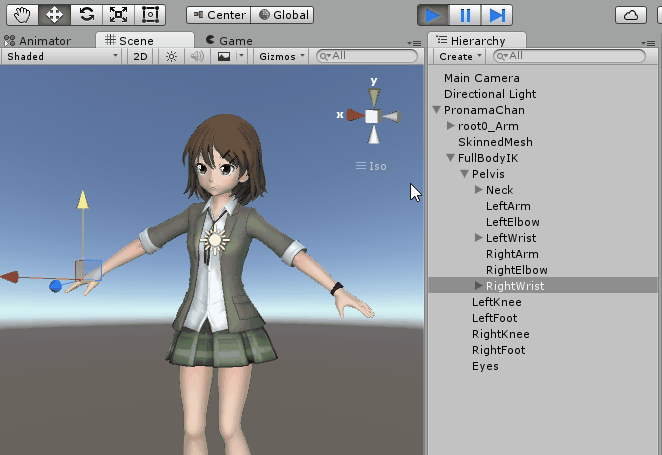Image resolution: width=662 pixels, height=455 pixels.
Task: Toggle scene effects image icon
Action: tap(224, 57)
